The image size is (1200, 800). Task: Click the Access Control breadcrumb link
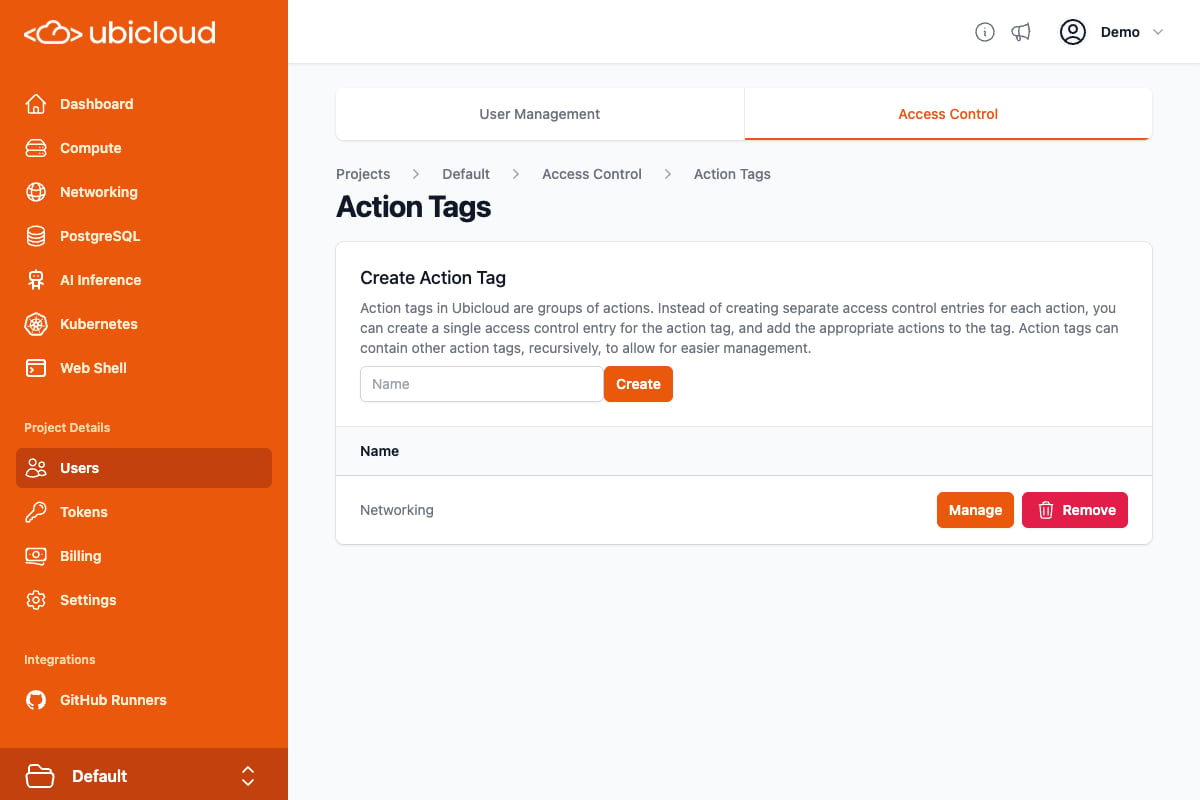coord(592,174)
